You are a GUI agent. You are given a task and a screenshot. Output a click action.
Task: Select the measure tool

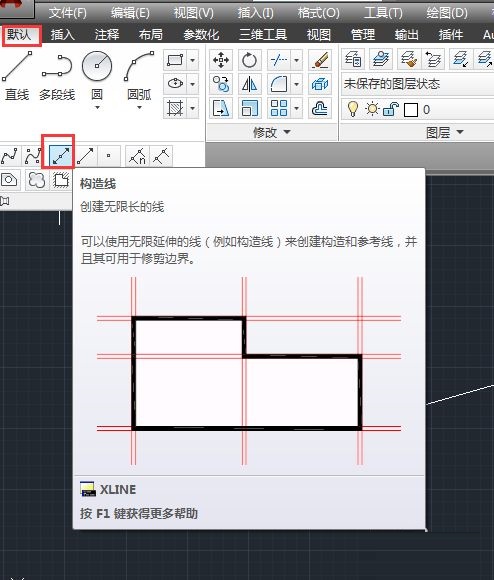(x=161, y=156)
